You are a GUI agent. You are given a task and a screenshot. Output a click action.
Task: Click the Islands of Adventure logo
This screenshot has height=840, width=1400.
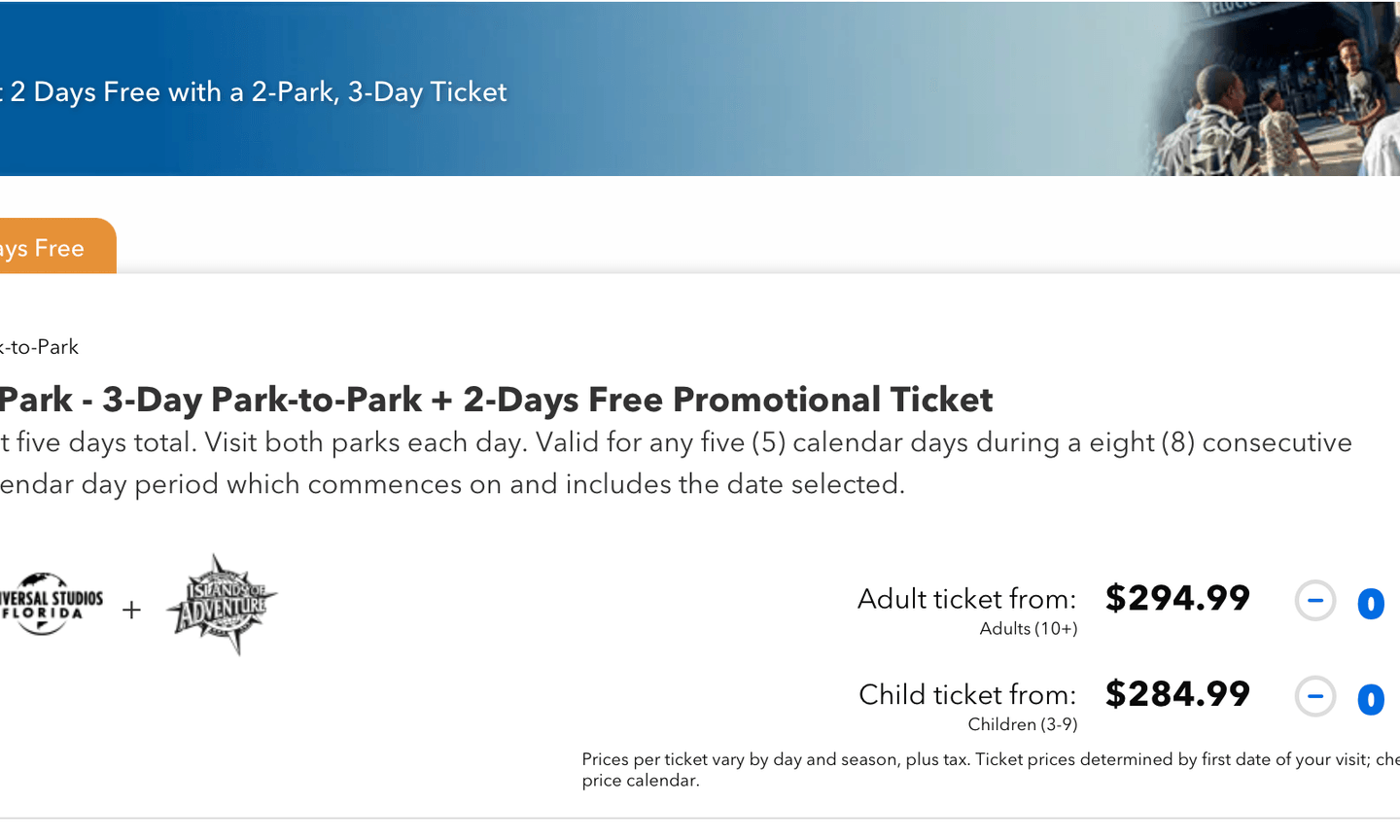[222, 605]
